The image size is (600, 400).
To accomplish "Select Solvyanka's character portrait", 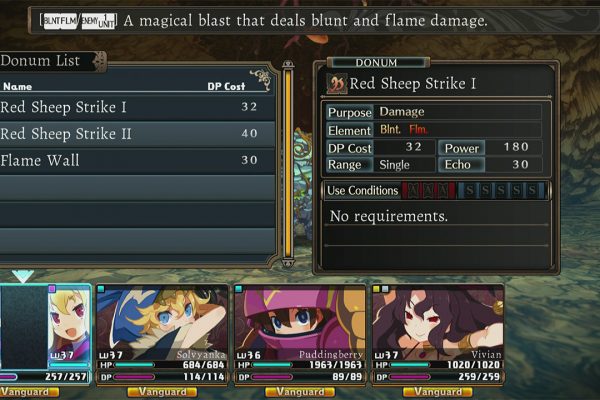I will coord(162,322).
